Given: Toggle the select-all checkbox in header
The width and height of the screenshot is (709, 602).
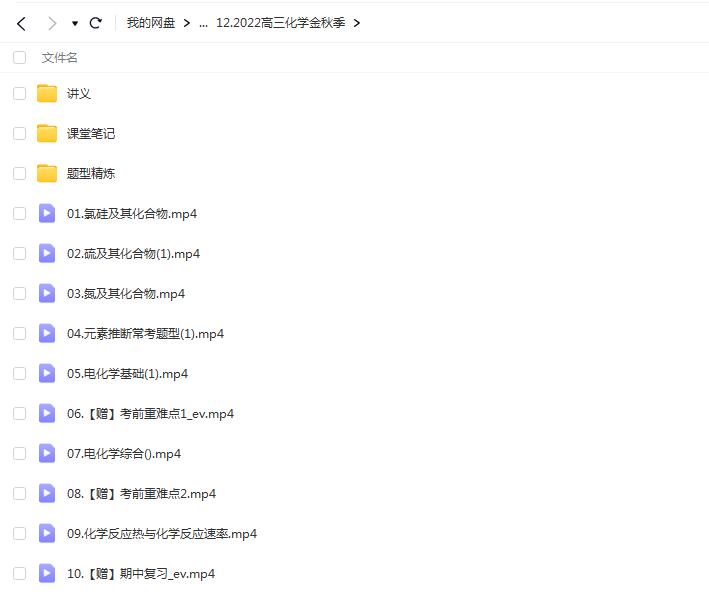Looking at the screenshot, I should (19, 58).
